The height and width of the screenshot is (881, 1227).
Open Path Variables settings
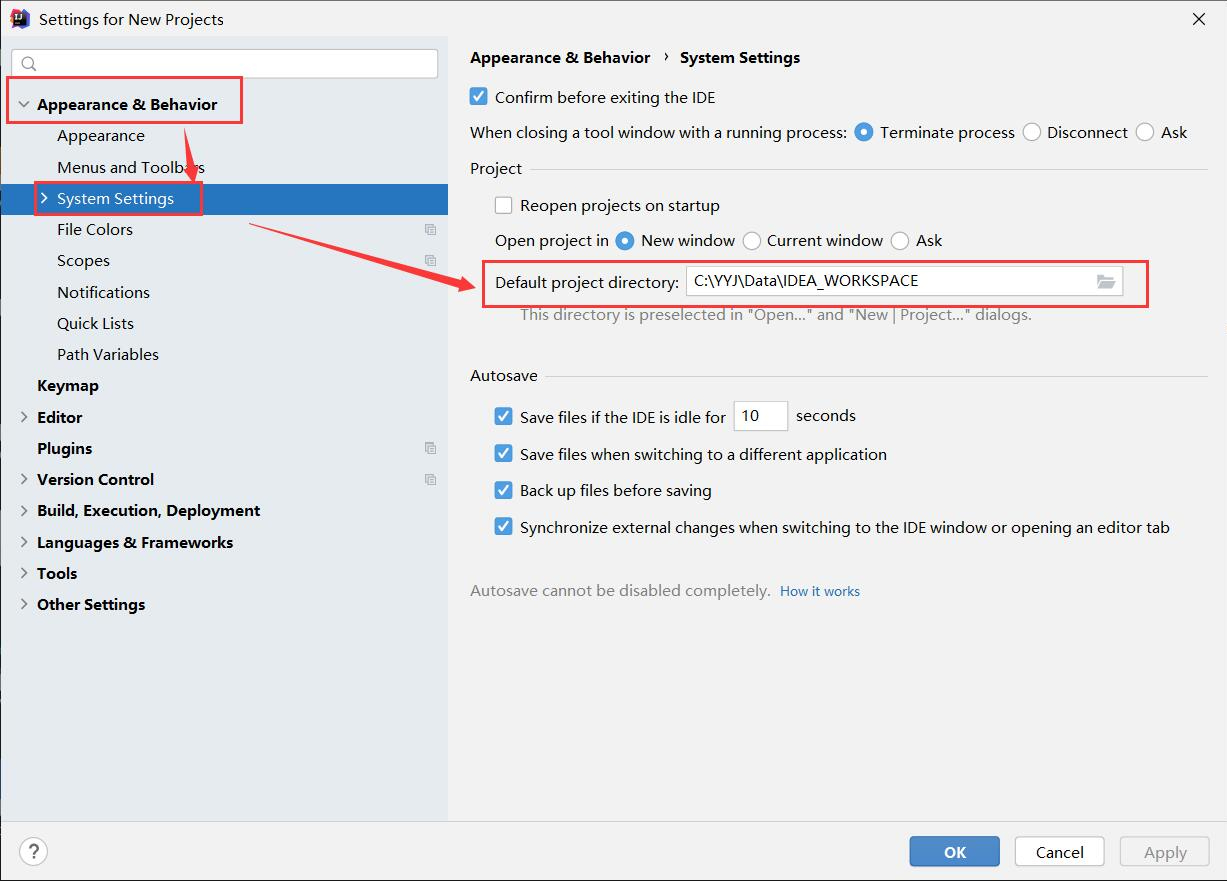[108, 354]
